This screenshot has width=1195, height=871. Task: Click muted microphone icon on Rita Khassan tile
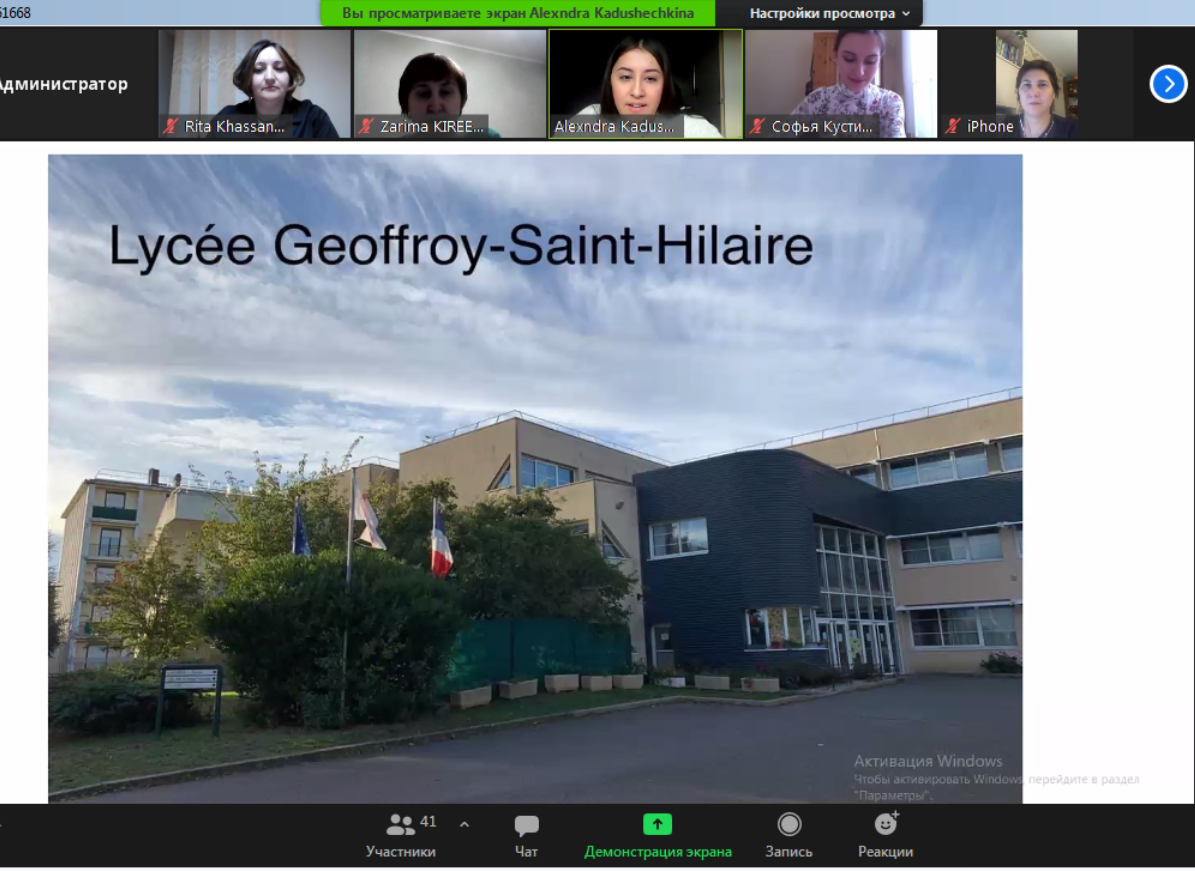pos(171,126)
